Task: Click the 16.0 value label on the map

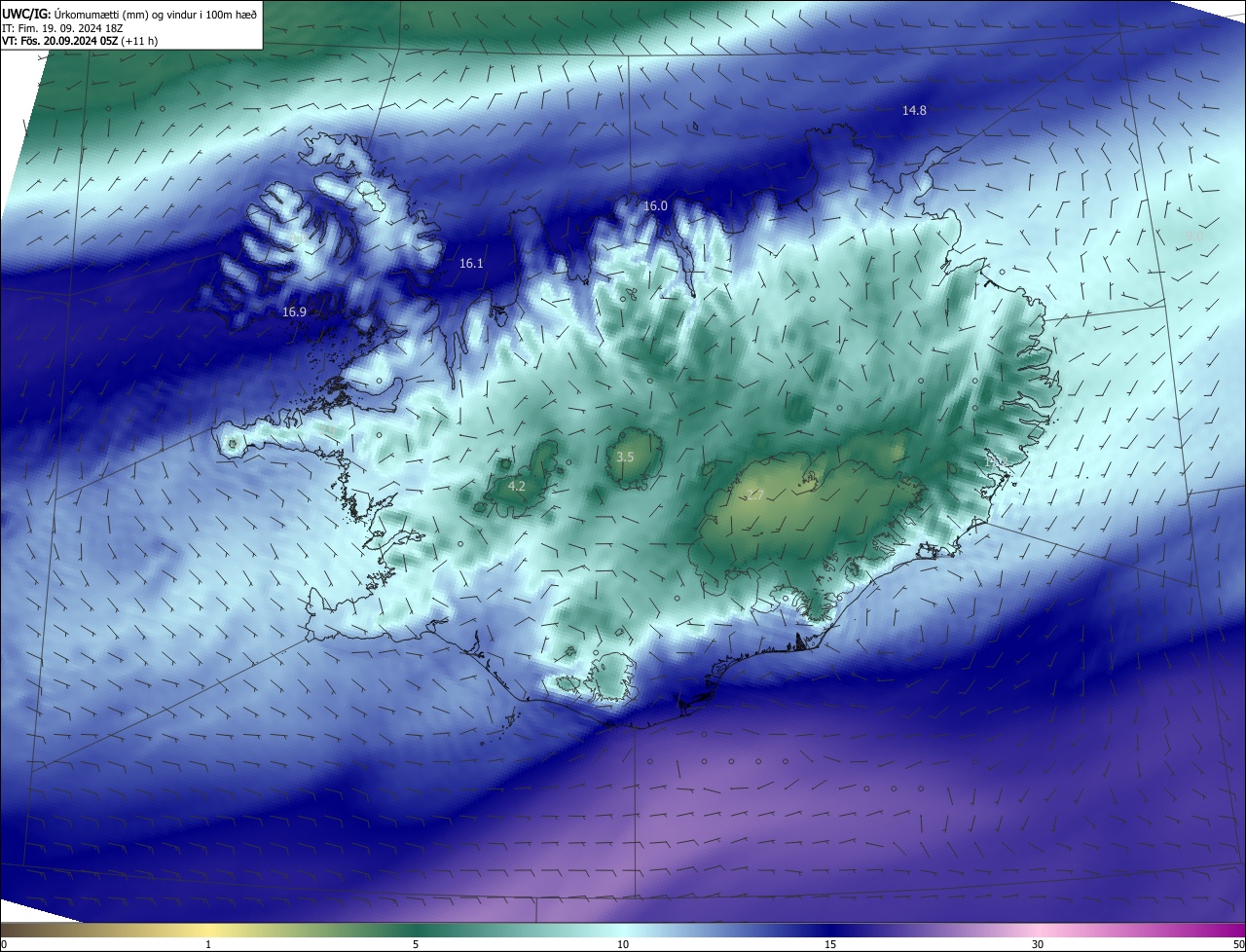Action: 656,206
